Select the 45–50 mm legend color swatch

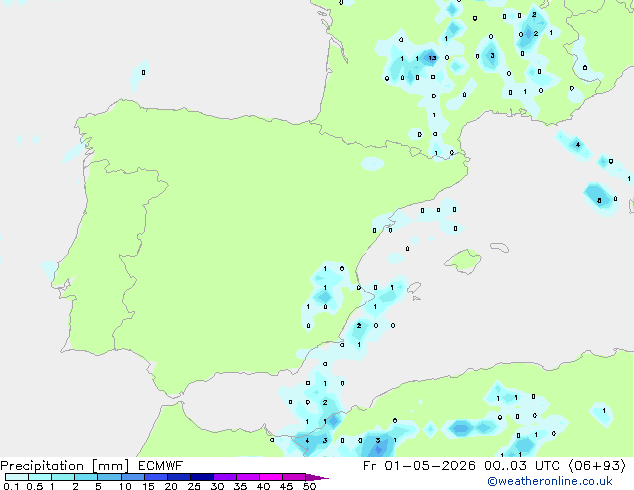point(294,477)
